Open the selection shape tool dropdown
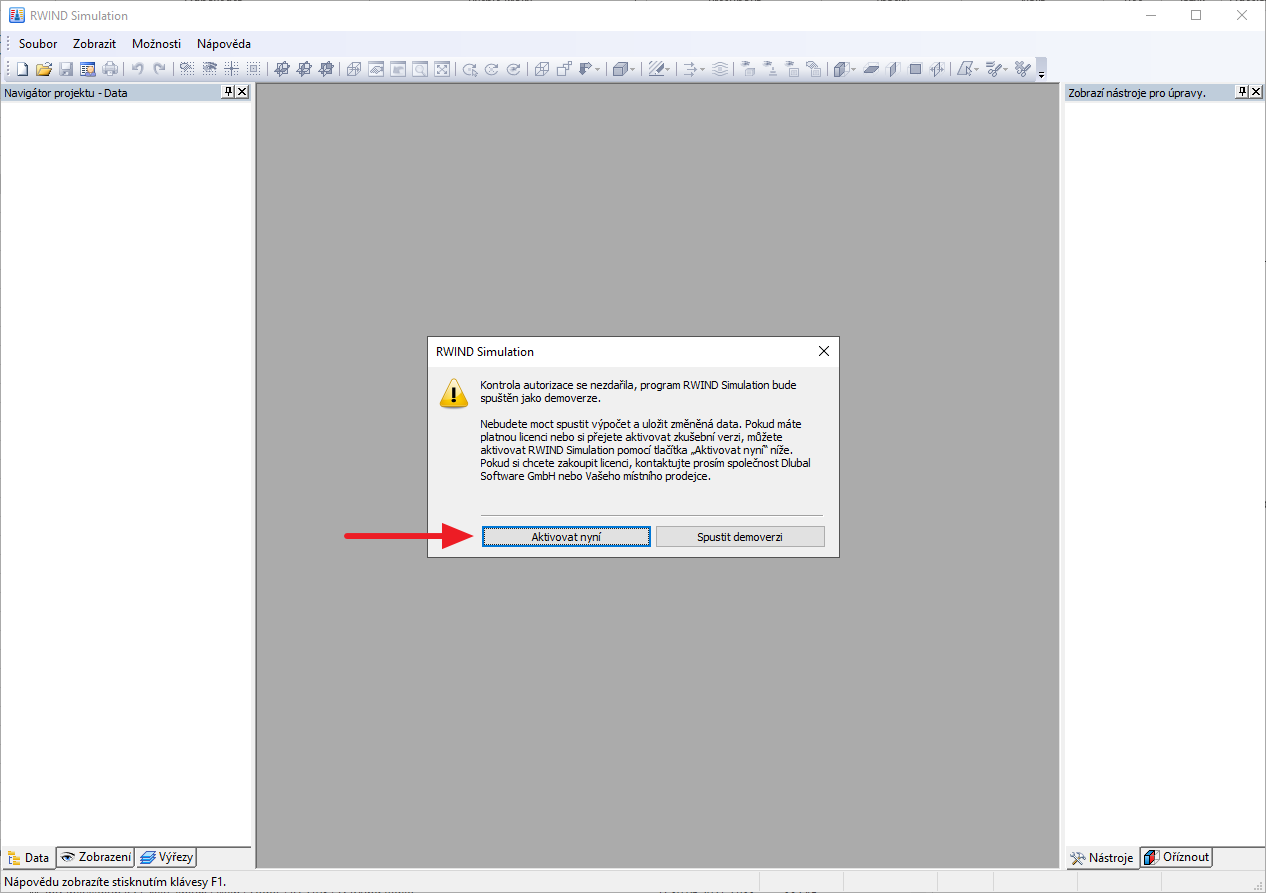Image resolution: width=1266 pixels, height=893 pixels. 977,69
